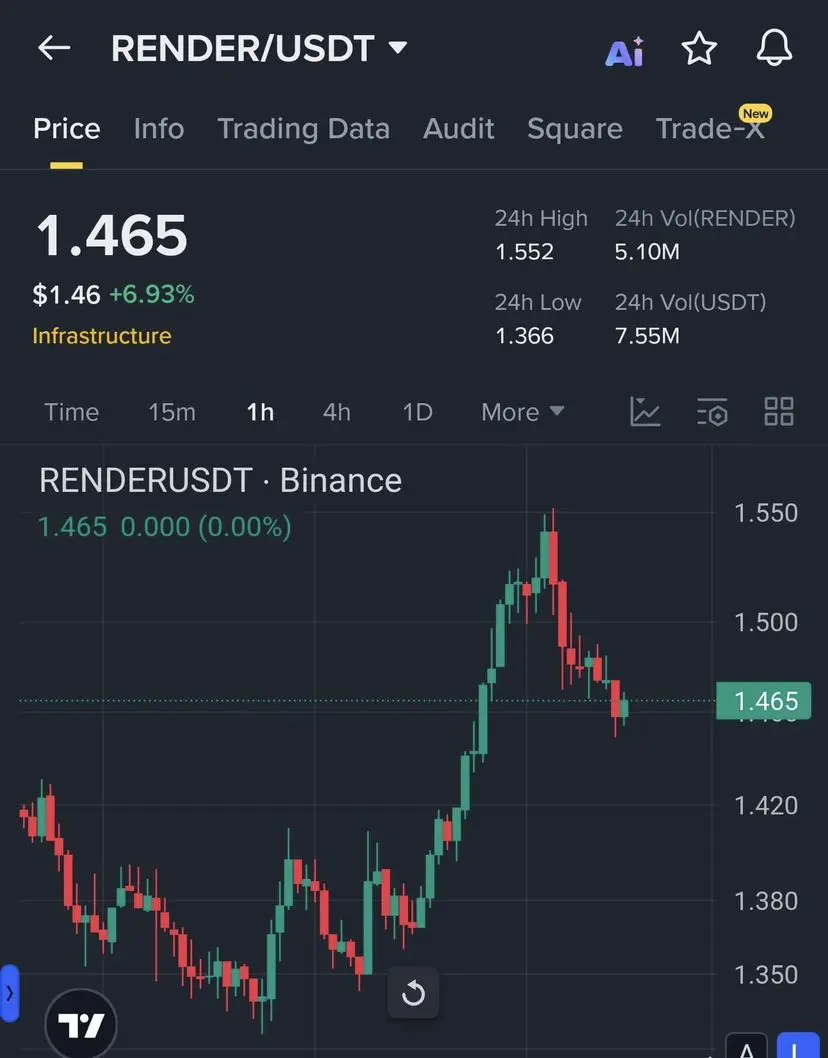Tap the 24h Vol(RENDER) 5.10M value

tap(647, 252)
